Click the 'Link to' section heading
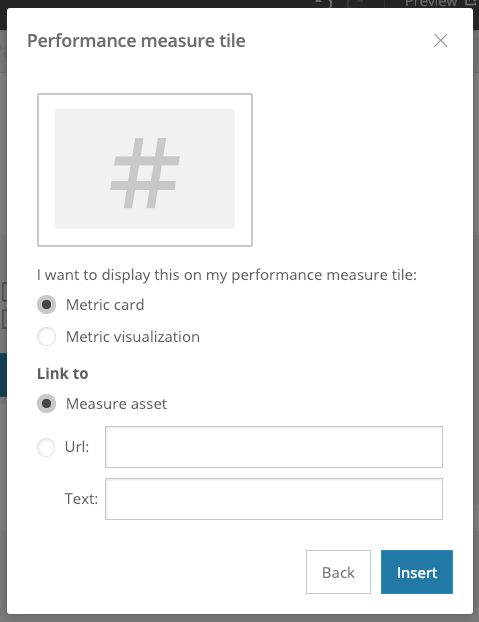479x622 pixels. point(63,374)
